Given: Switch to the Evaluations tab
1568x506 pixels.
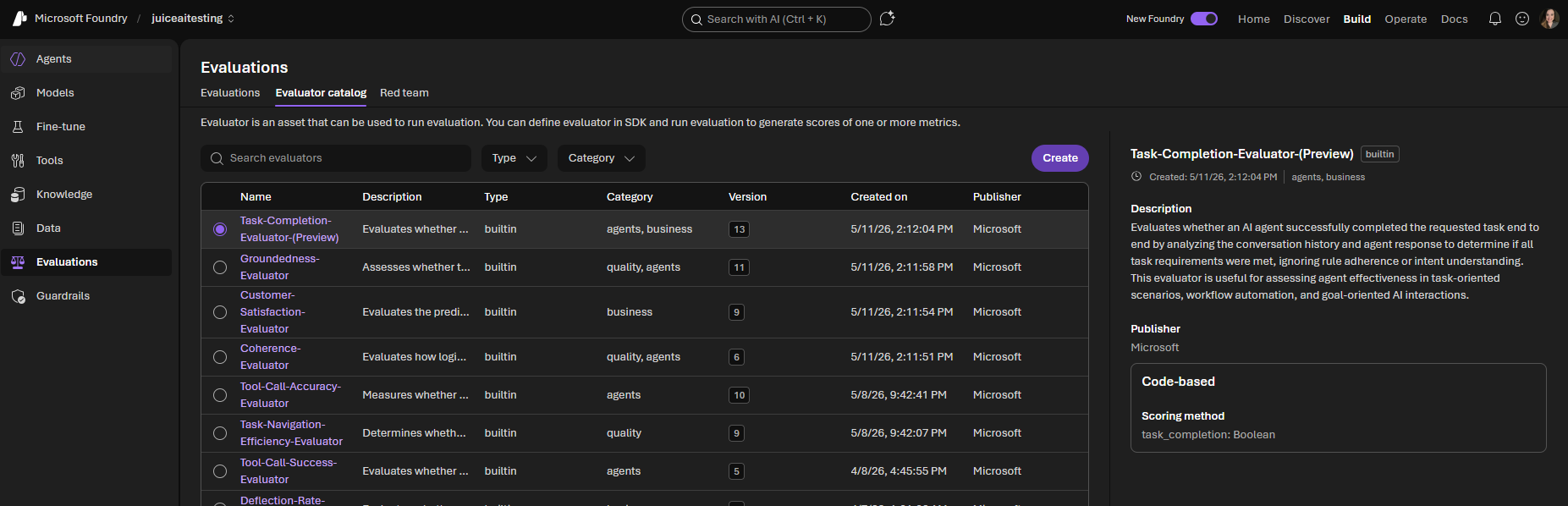Looking at the screenshot, I should point(230,93).
